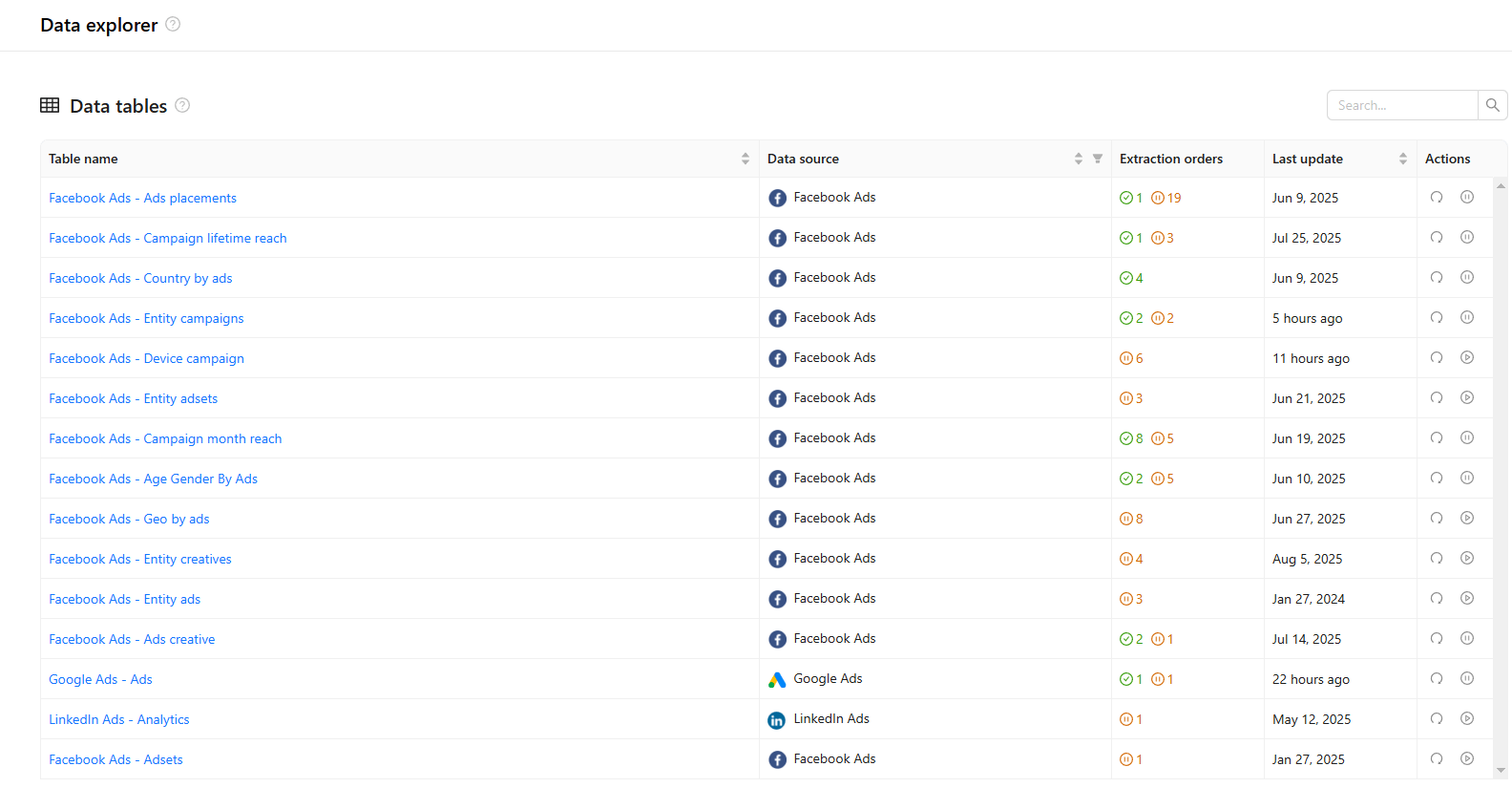Open Google Ads - Ads table link
1512x788 pixels.
pos(100,679)
